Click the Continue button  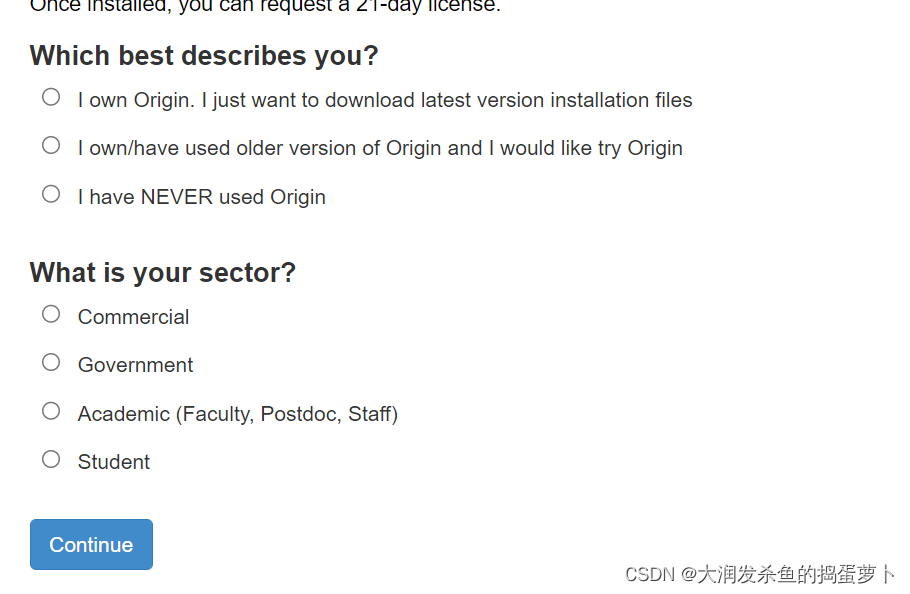91,544
